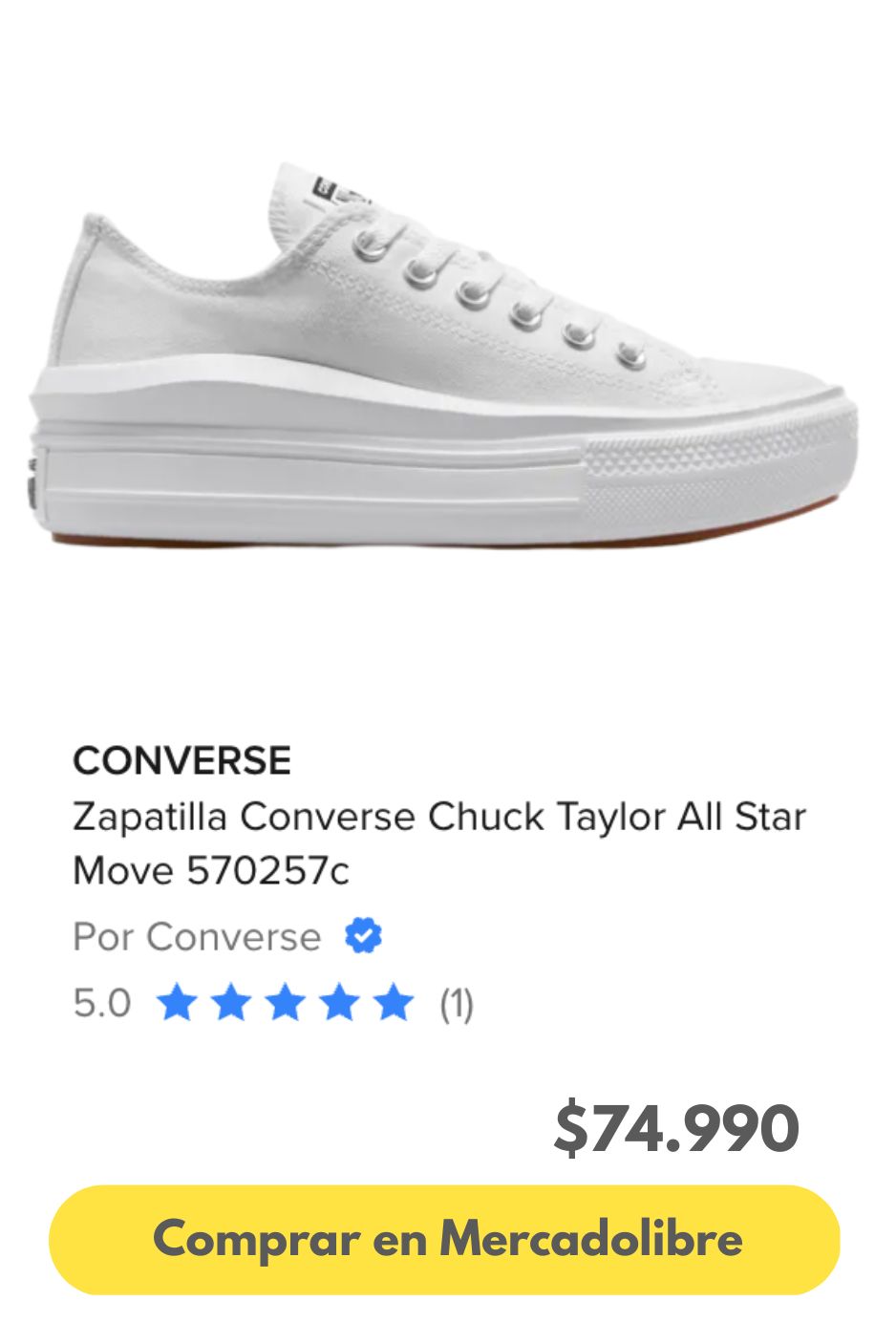Click the third rating star
Image resolution: width=896 pixels, height=1343 pixels.
(x=286, y=1004)
